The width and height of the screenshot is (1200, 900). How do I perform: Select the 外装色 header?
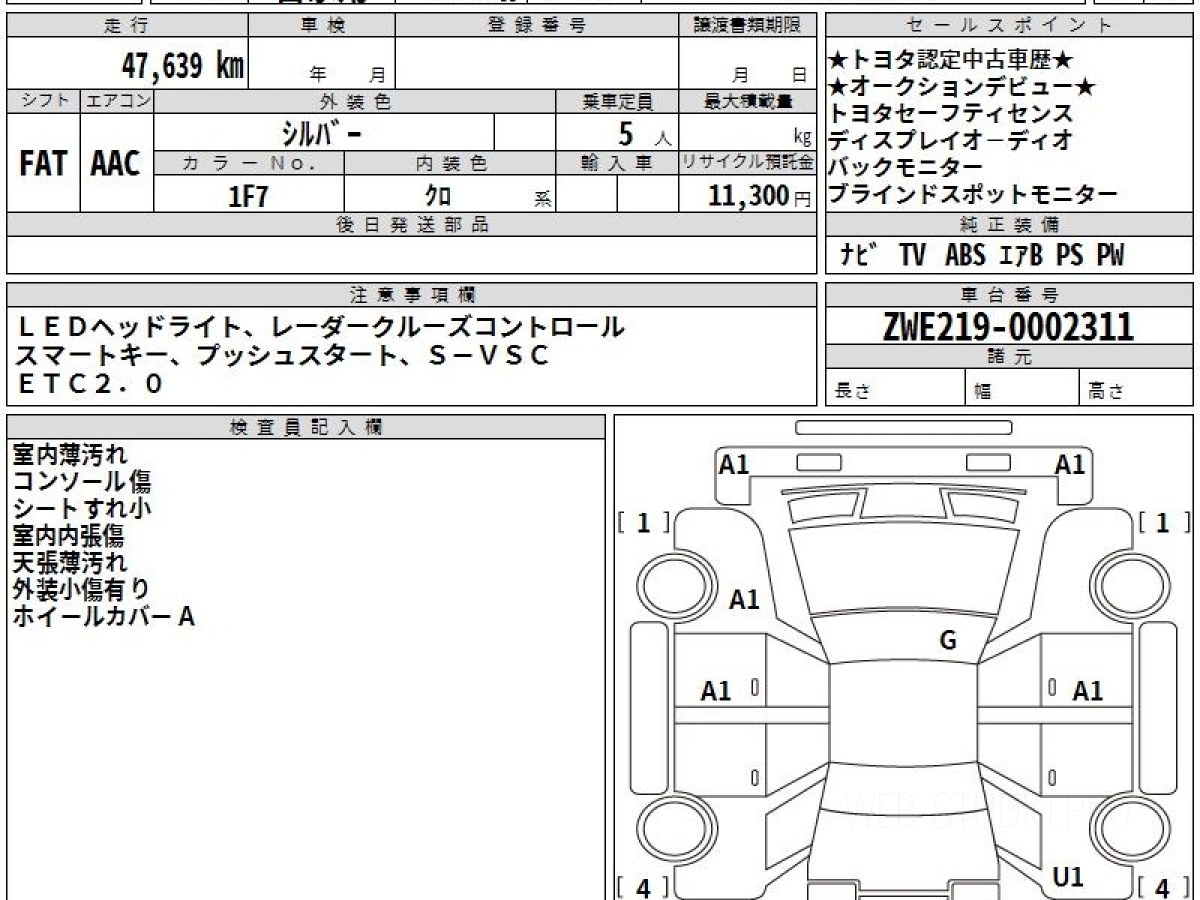click(355, 101)
